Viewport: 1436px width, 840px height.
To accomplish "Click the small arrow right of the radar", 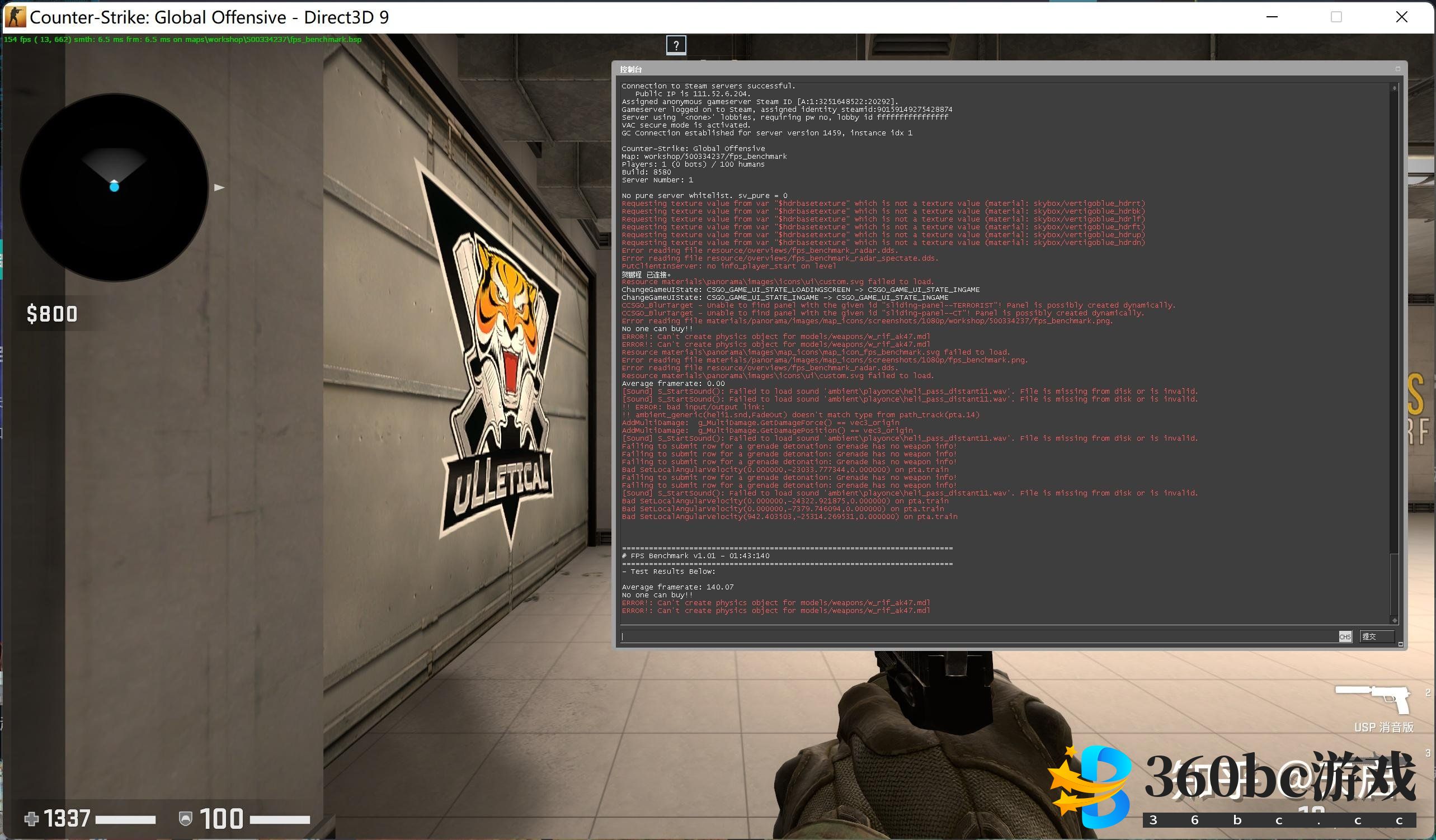I will [219, 187].
